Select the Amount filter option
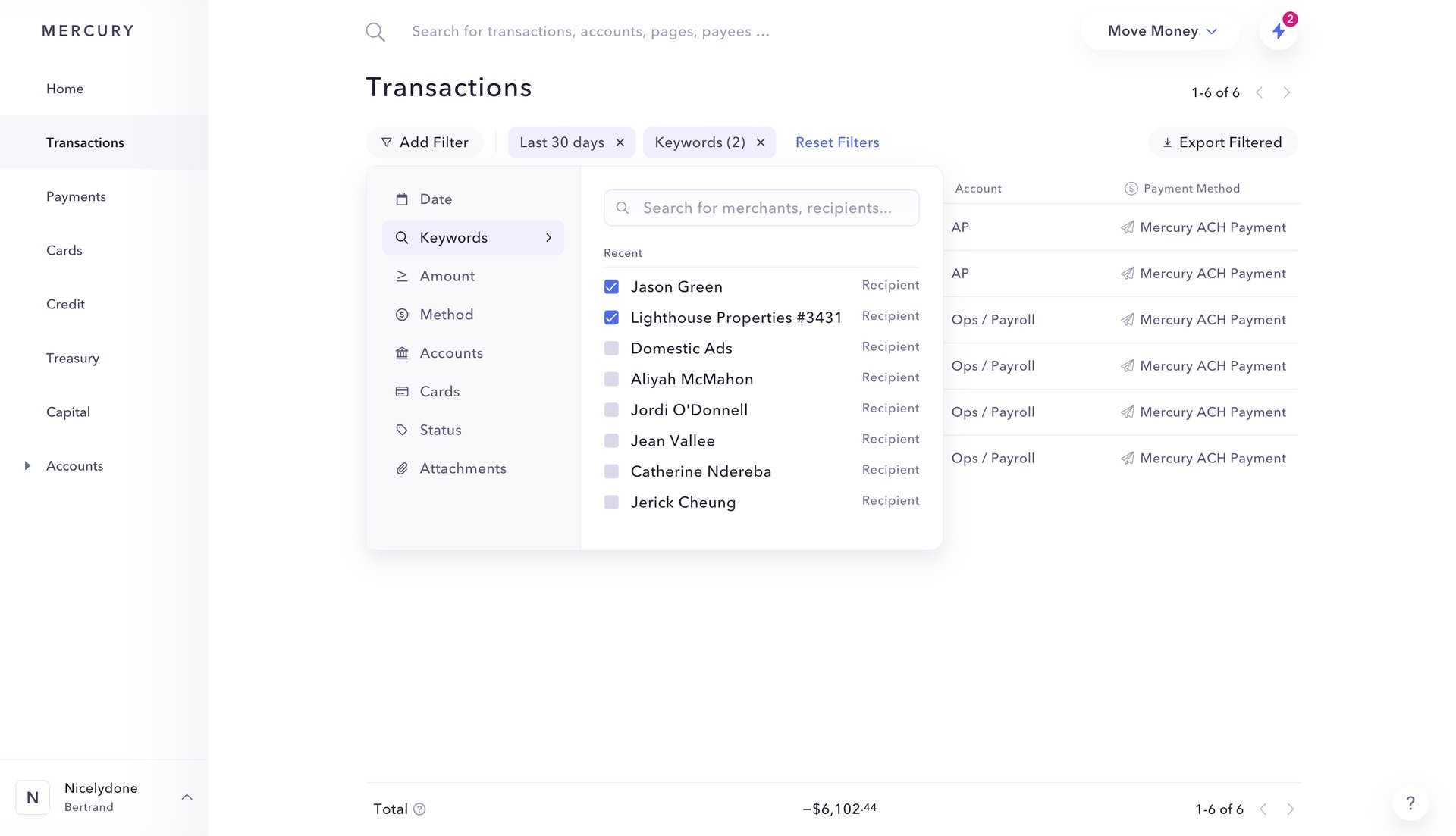Image resolution: width=1456 pixels, height=836 pixels. pyautogui.click(x=447, y=276)
